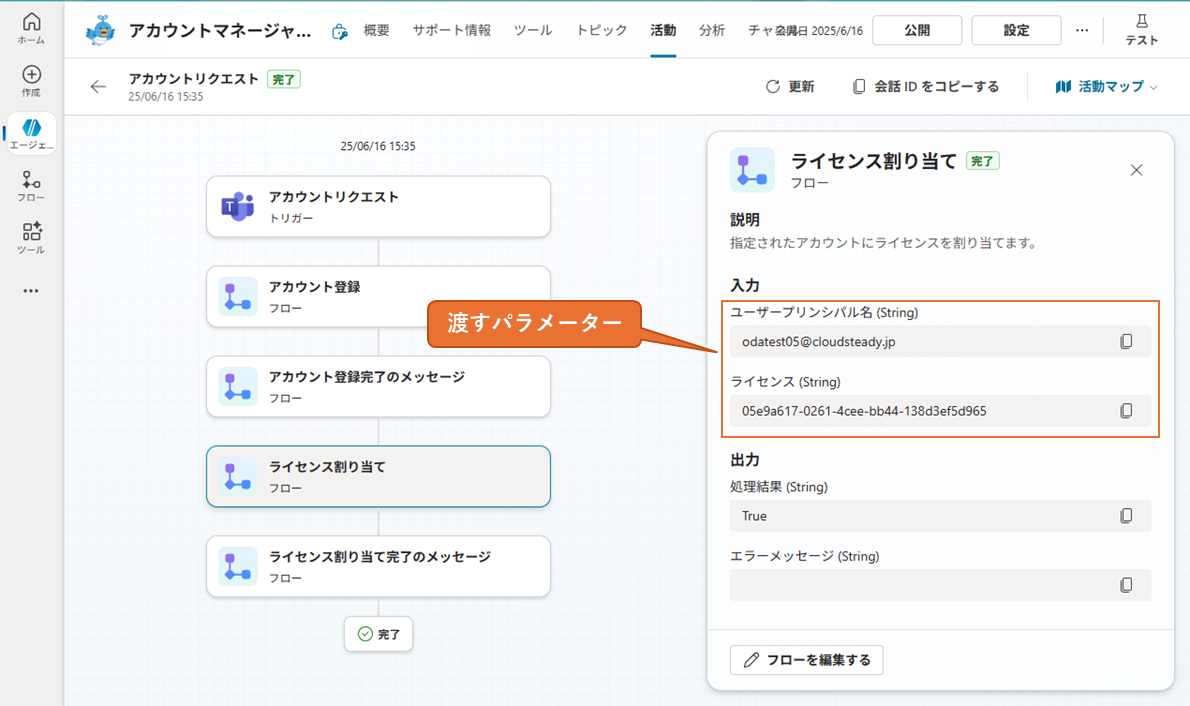Screen dimensions: 1190x706
Task: Expand the 活動マップ dropdown chevron
Action: pyautogui.click(x=1154, y=87)
